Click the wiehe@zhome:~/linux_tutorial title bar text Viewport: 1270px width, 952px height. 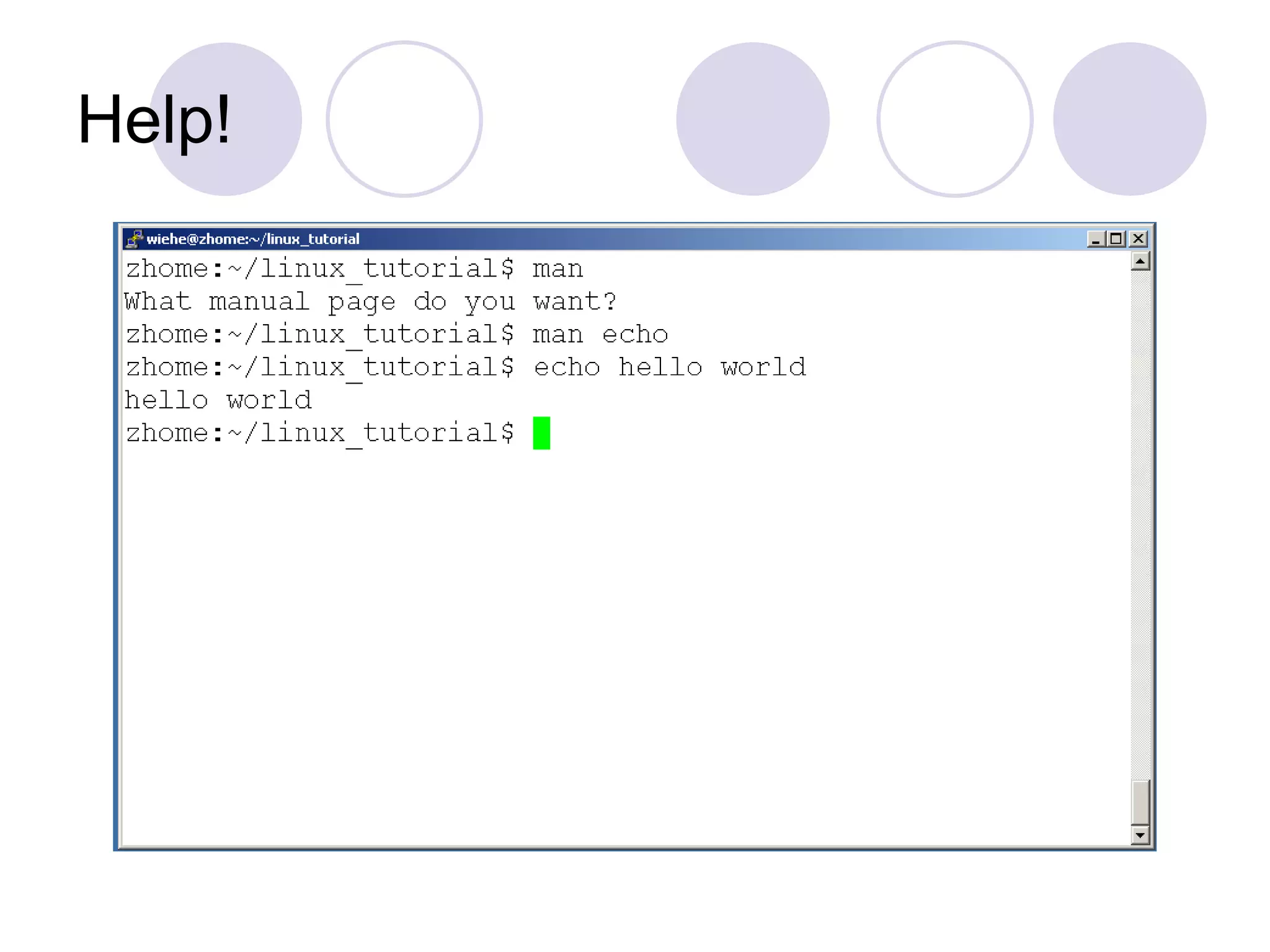tap(253, 239)
